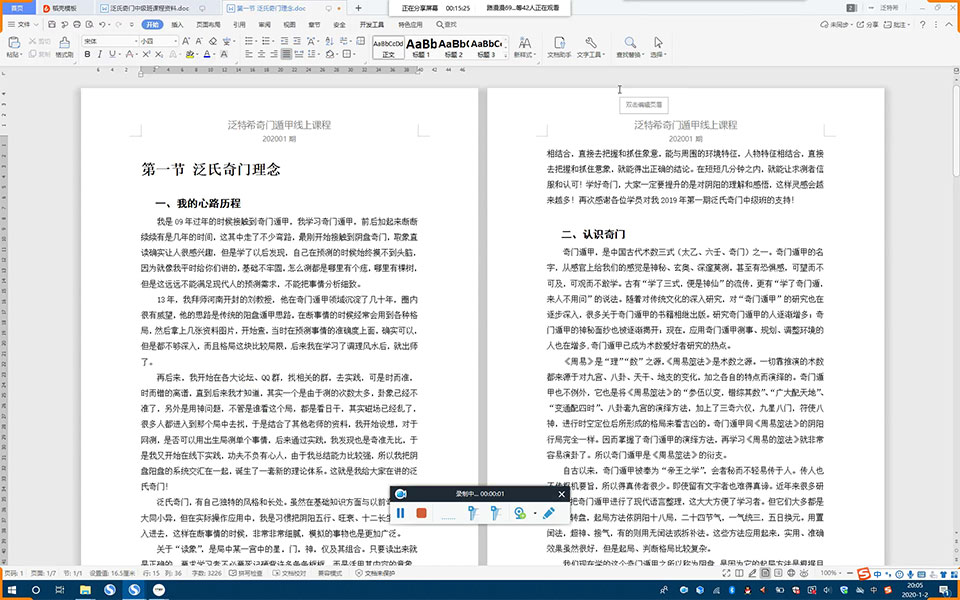Toggle Italic formatting
Image resolution: width=960 pixels, height=600 pixels.
[100, 54]
